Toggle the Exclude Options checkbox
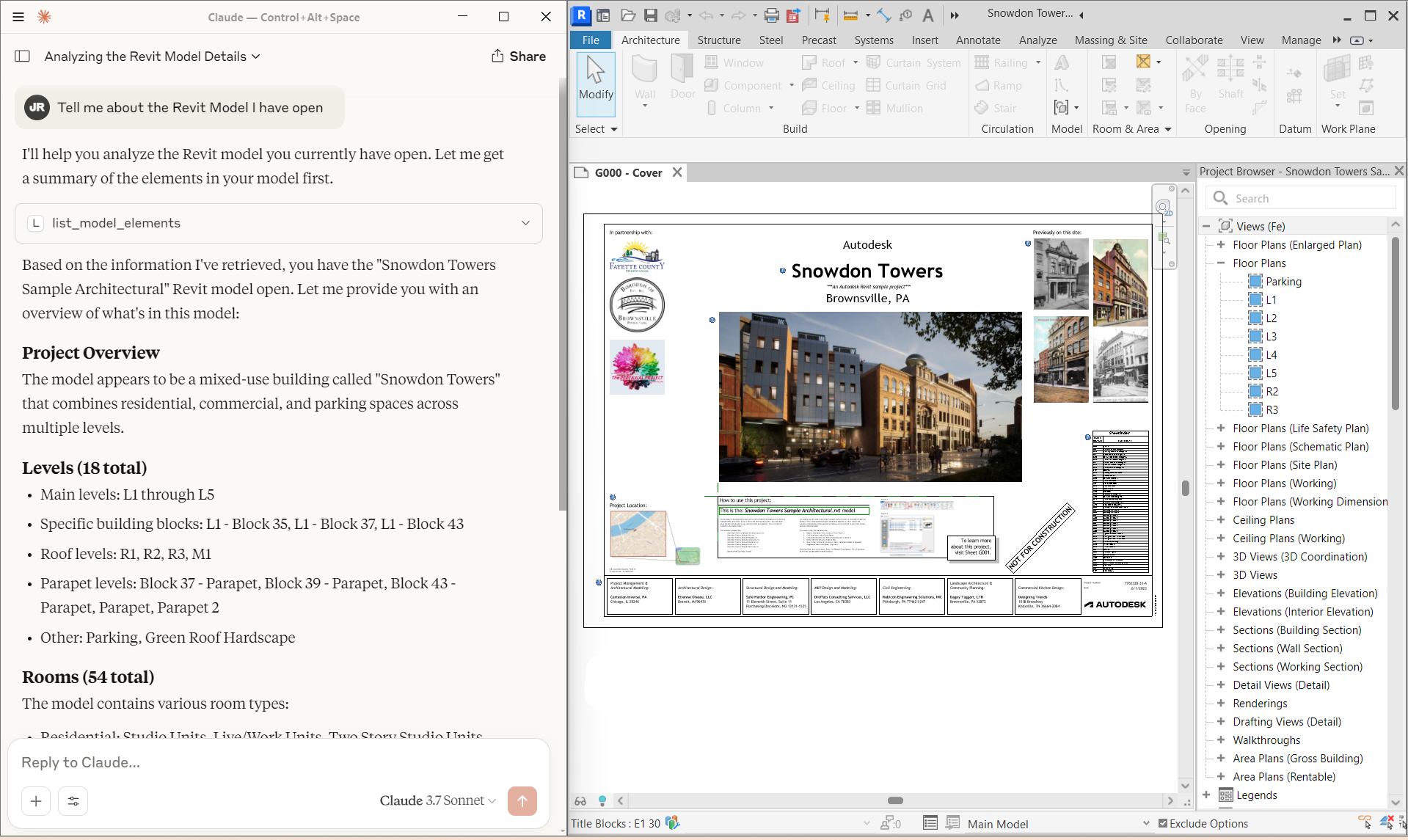This screenshot has width=1408, height=840. point(1163,823)
